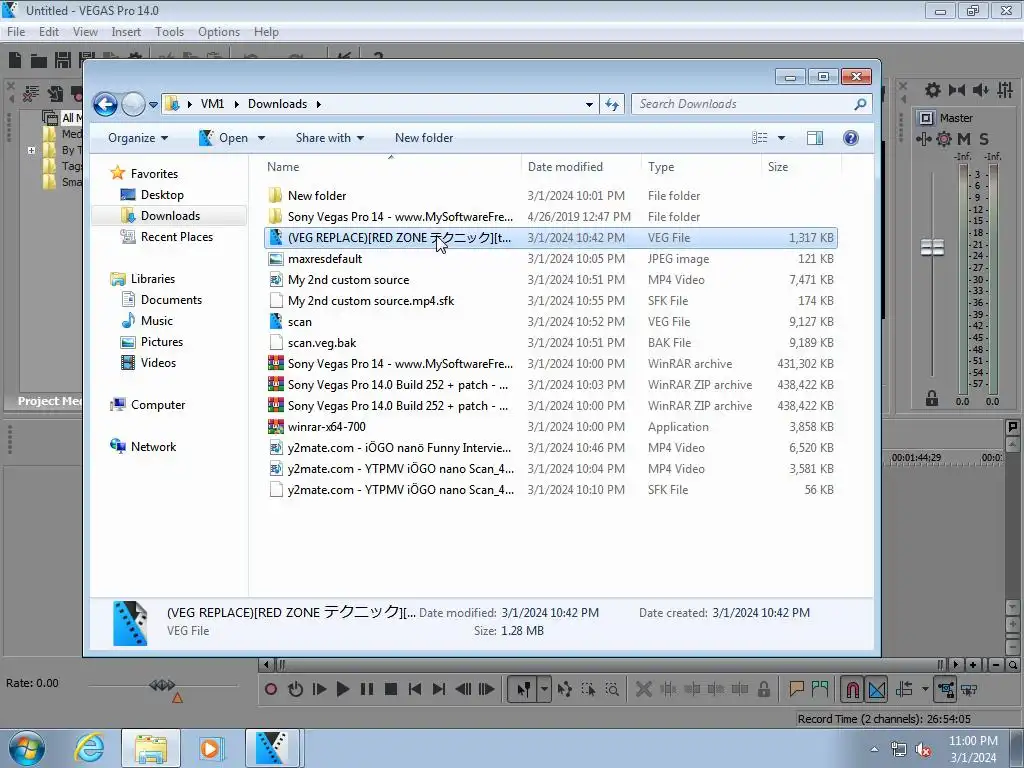Viewport: 1024px width, 768px height.
Task: Click the playback Rate slider handle
Action: [162, 684]
